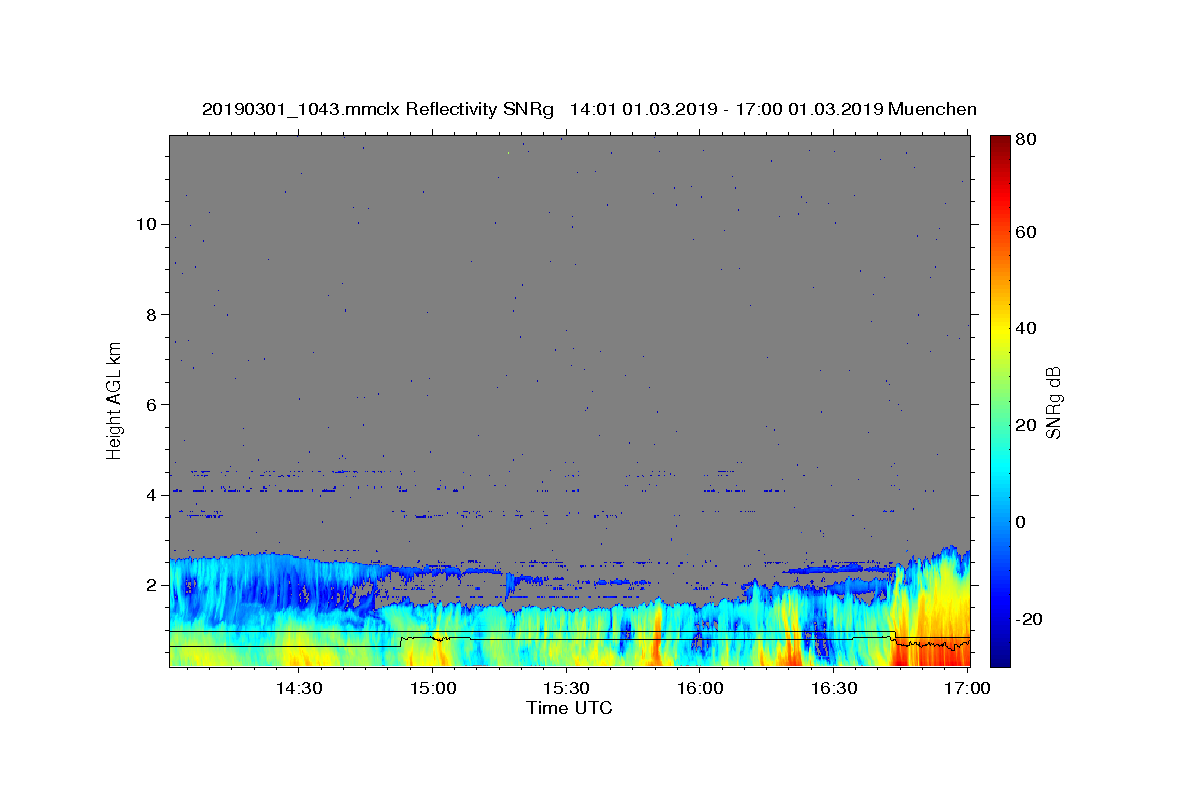
Task: Click the colorbar value label -20
Action: pyautogui.click(x=1030, y=619)
